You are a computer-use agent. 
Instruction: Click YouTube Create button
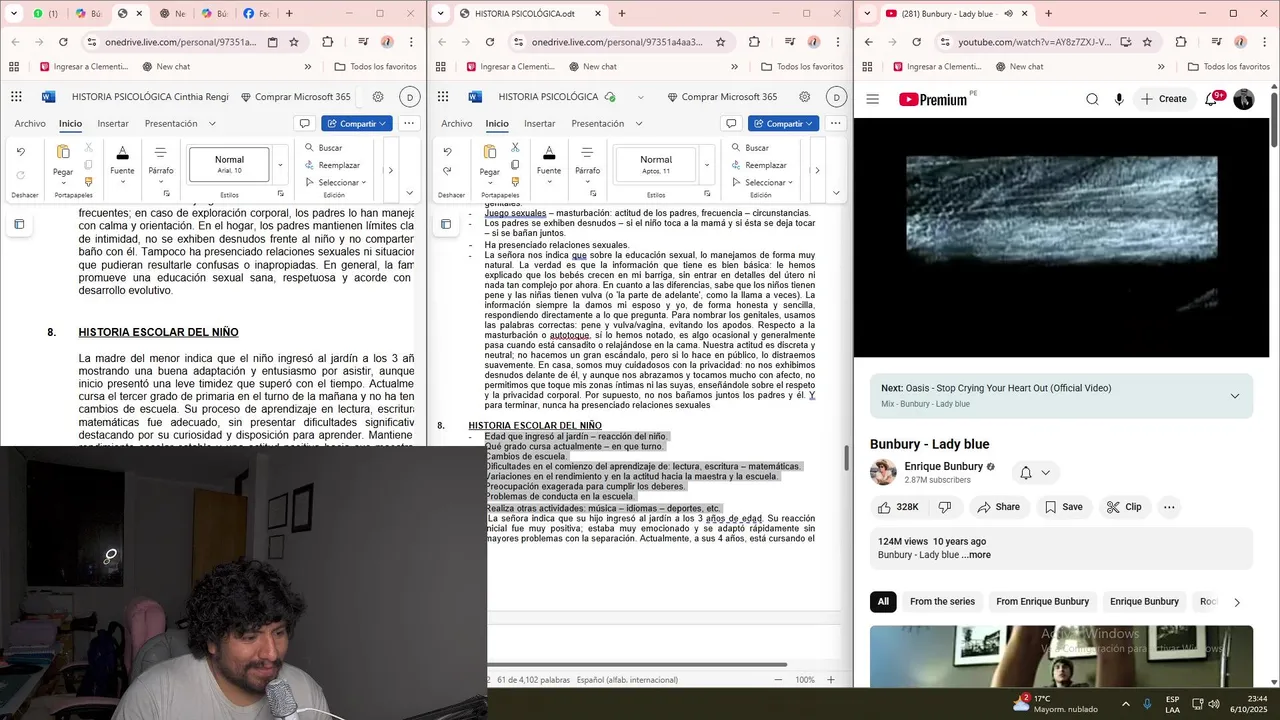(1164, 99)
